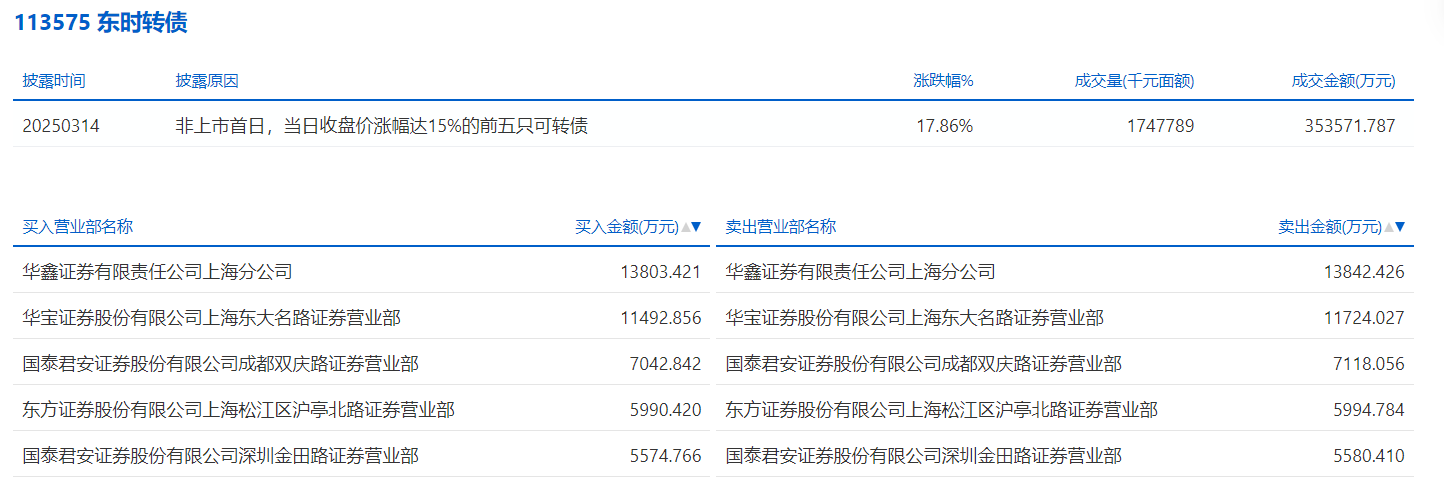Open 国泰君安成都双庆路 in the buy list
The image size is (1444, 480).
click(220, 364)
